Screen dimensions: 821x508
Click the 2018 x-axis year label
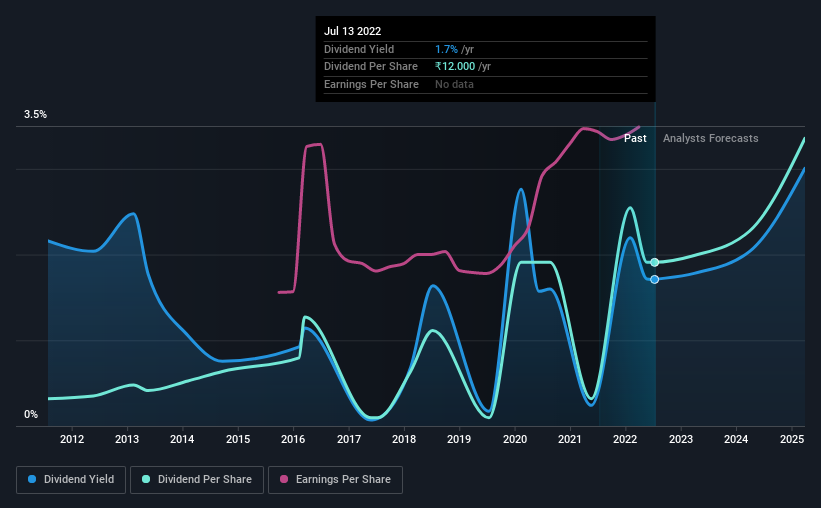404,439
